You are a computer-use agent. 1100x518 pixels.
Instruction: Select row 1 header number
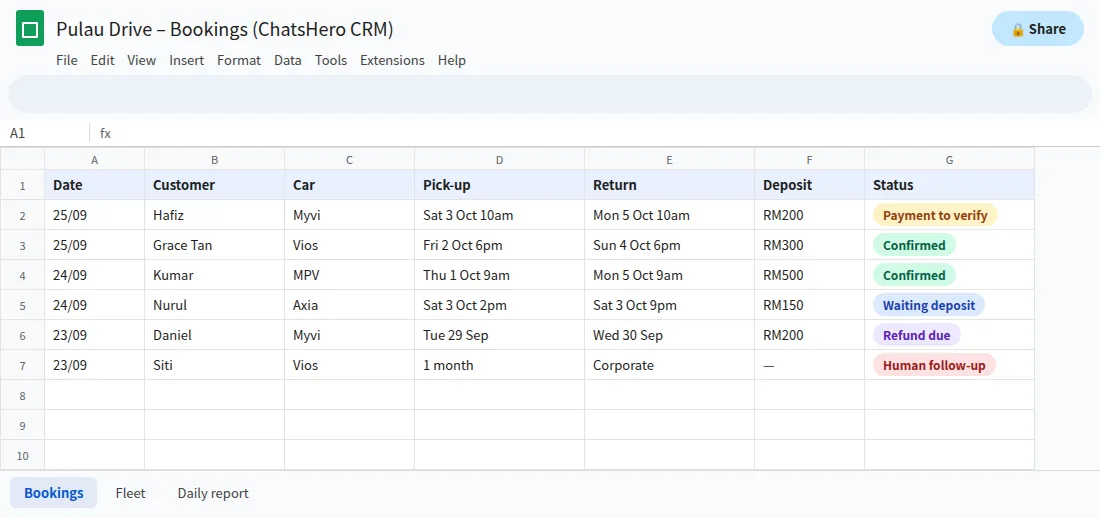pyautogui.click(x=22, y=185)
